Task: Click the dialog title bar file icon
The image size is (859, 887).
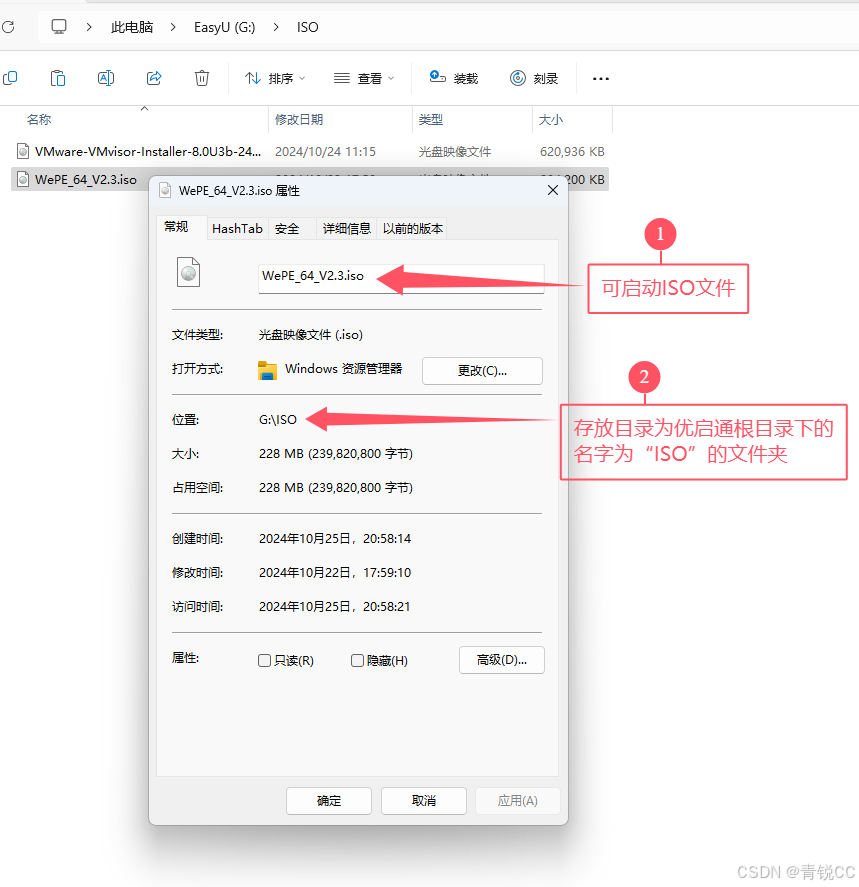Action: tap(165, 190)
